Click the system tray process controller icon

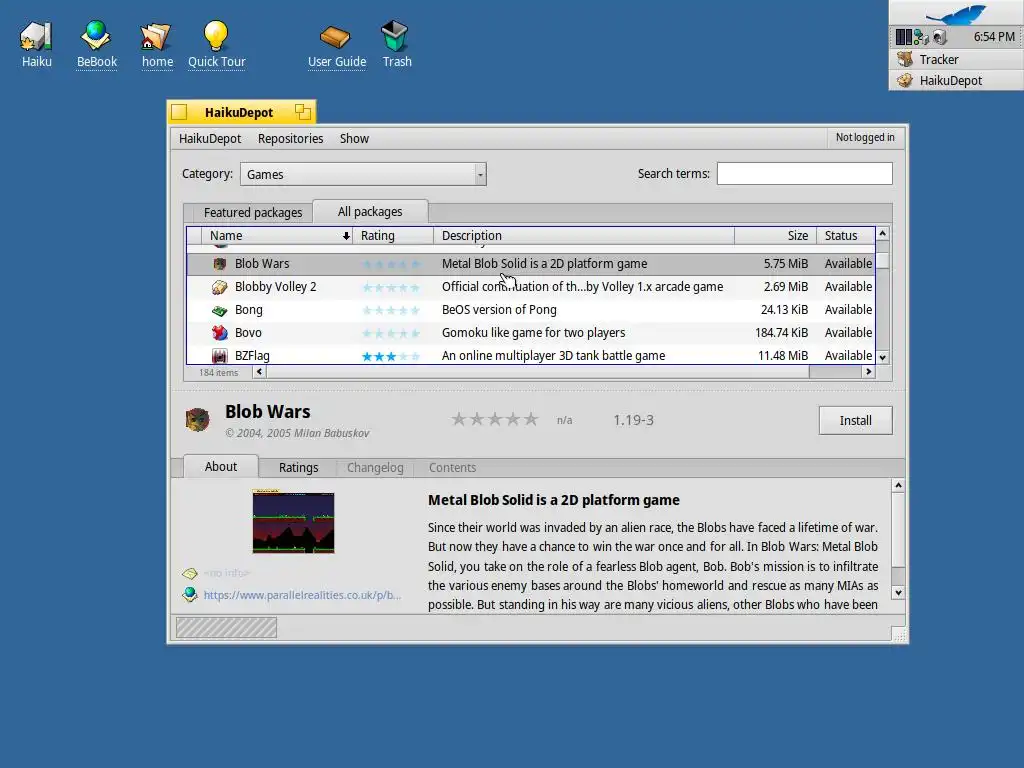(x=903, y=37)
